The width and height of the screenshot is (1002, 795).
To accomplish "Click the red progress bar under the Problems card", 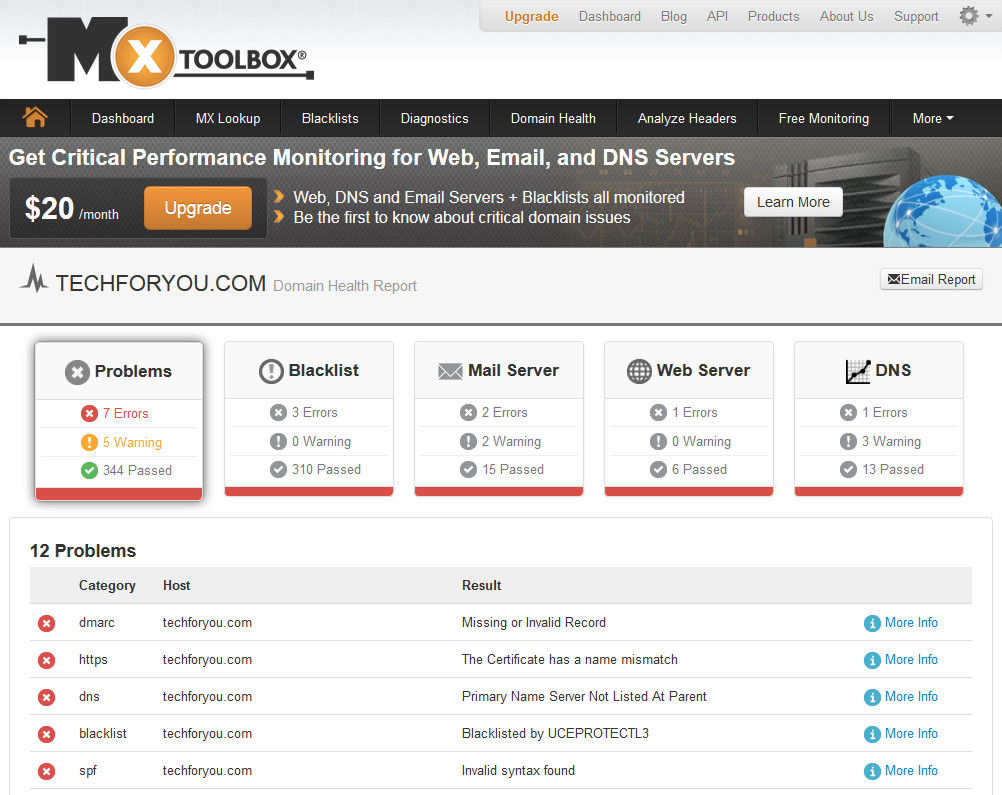I will (118, 492).
